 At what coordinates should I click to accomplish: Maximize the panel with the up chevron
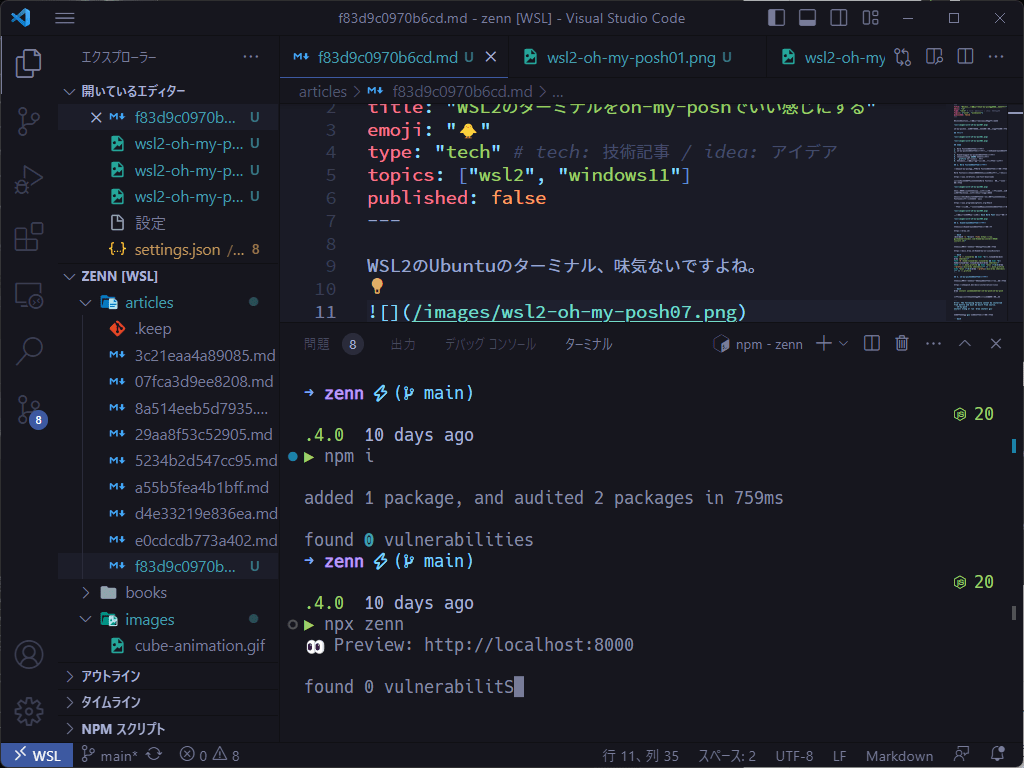point(965,344)
